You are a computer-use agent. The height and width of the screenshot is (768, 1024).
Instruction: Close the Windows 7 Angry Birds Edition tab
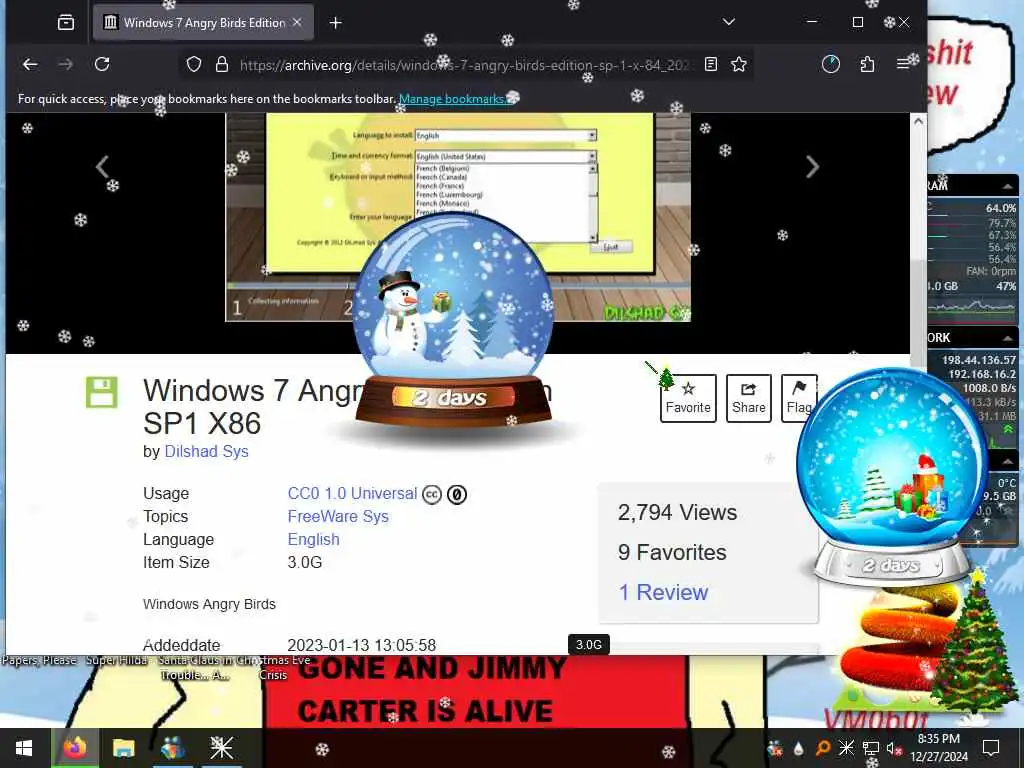(297, 22)
